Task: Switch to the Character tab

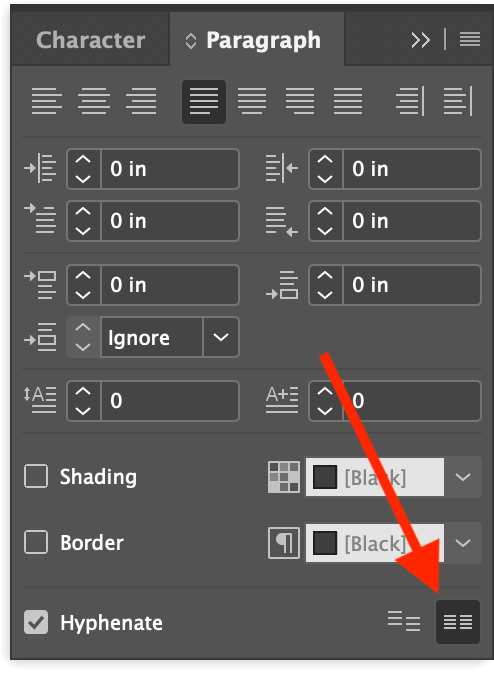Action: [91, 40]
